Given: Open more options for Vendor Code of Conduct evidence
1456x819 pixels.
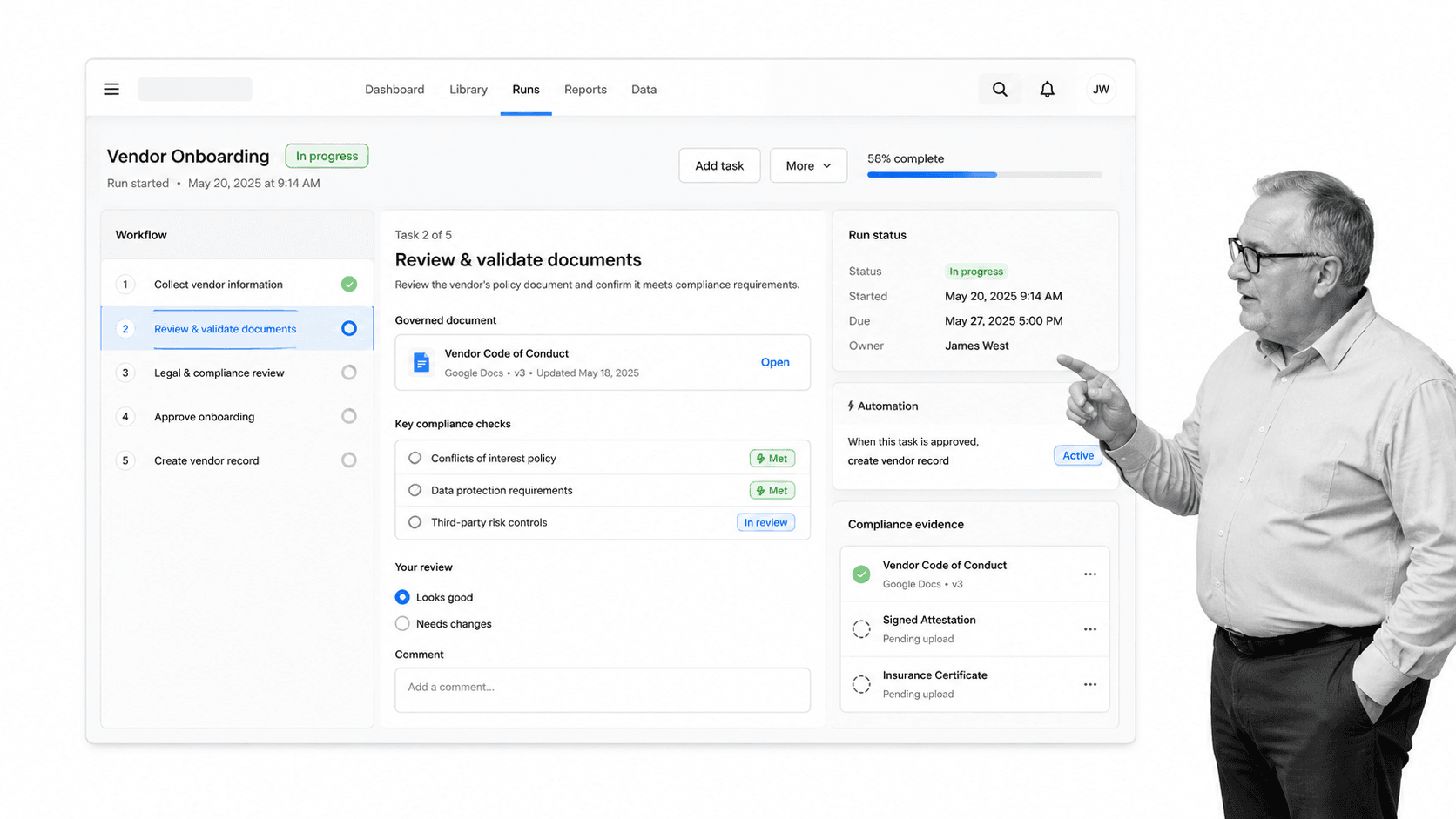Looking at the screenshot, I should 1090,574.
